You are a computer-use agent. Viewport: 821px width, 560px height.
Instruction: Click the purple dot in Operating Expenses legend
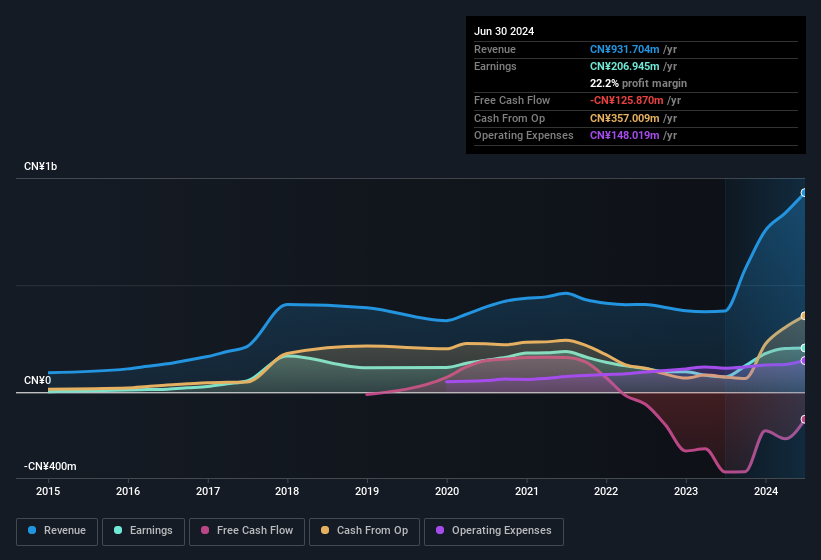tap(440, 530)
